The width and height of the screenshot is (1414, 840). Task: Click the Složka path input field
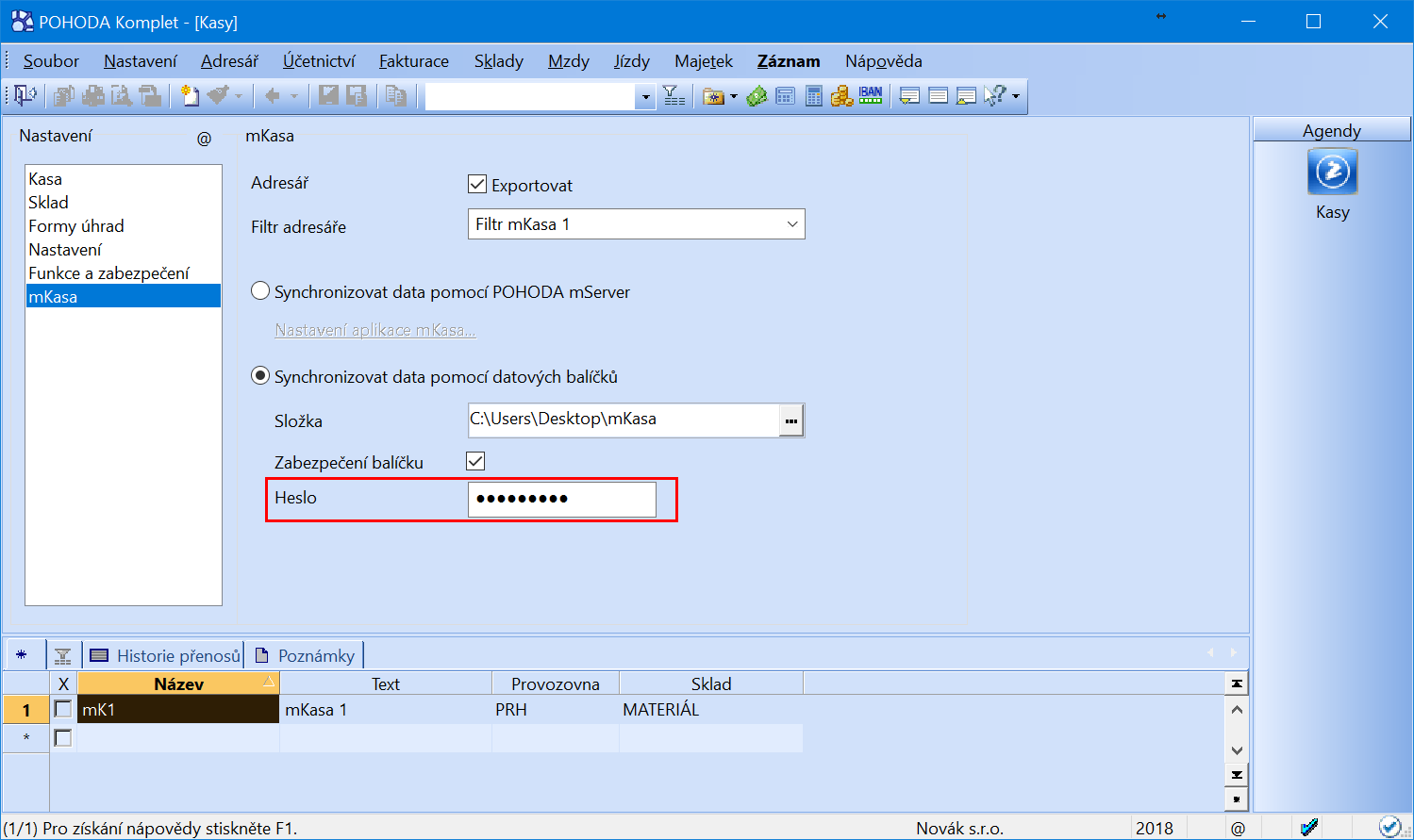(624, 420)
